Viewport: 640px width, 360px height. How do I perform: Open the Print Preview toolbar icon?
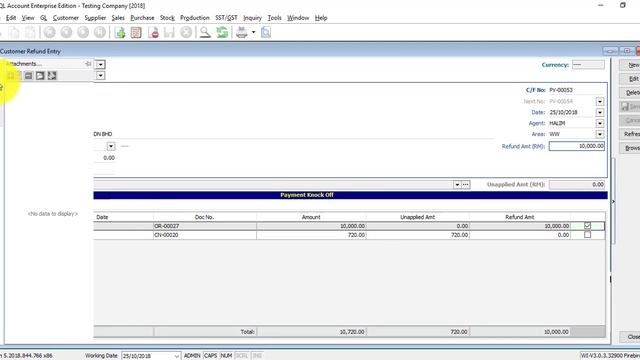click(x=266, y=32)
